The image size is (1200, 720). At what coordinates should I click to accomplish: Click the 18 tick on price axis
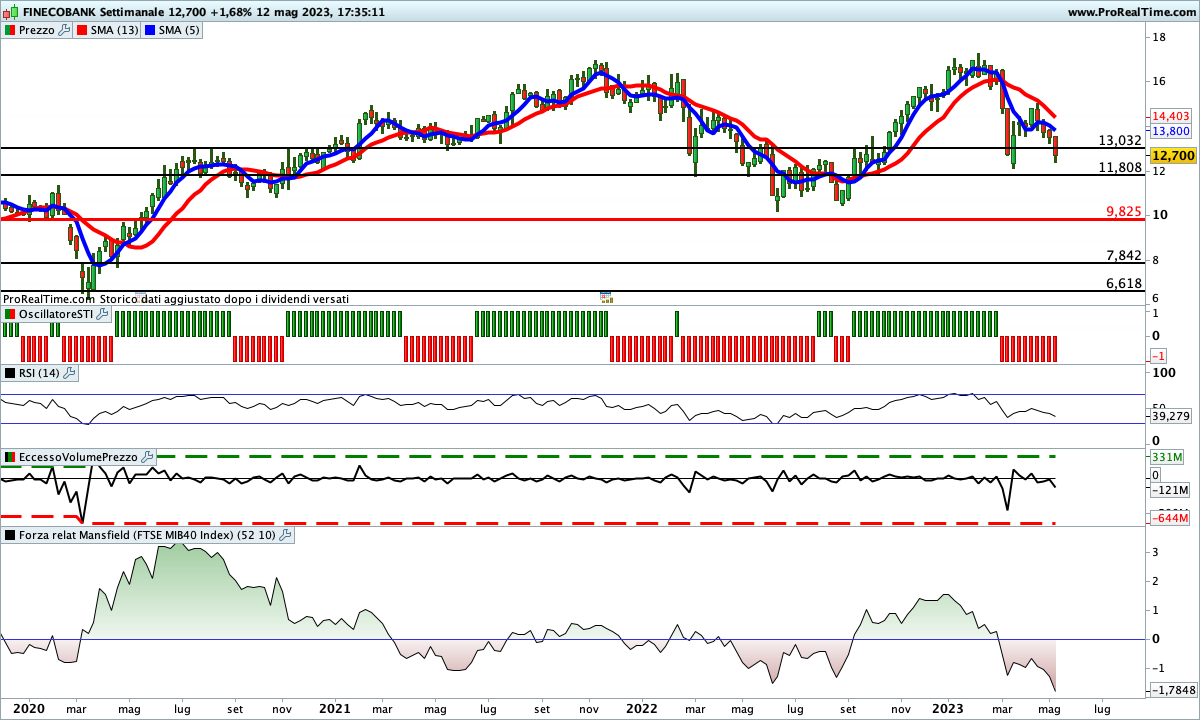1159,38
